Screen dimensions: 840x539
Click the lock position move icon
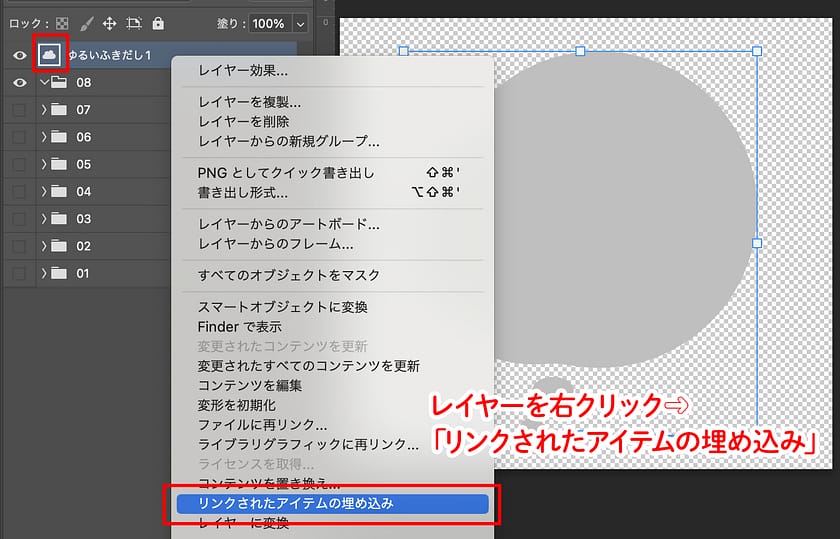109,22
